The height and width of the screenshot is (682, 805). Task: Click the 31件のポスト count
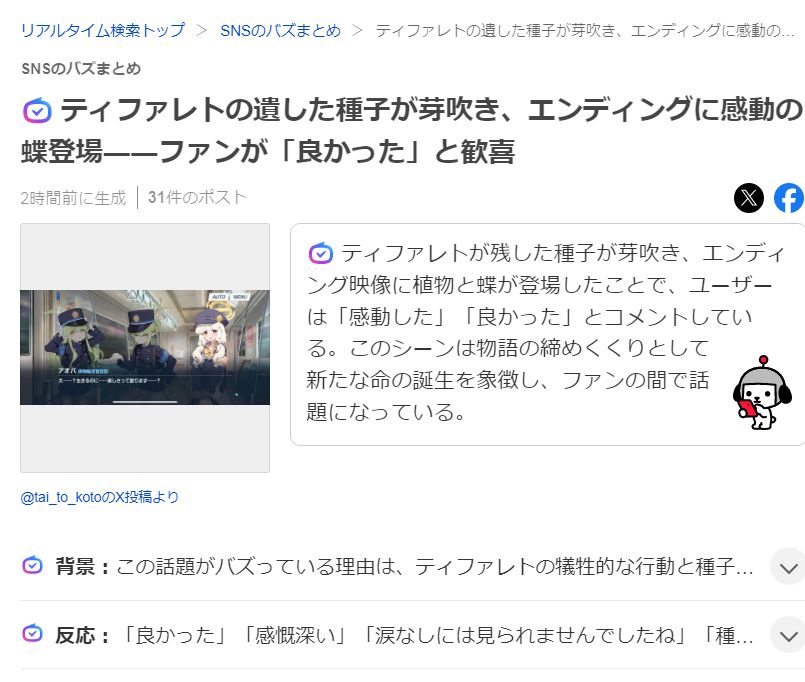(197, 197)
